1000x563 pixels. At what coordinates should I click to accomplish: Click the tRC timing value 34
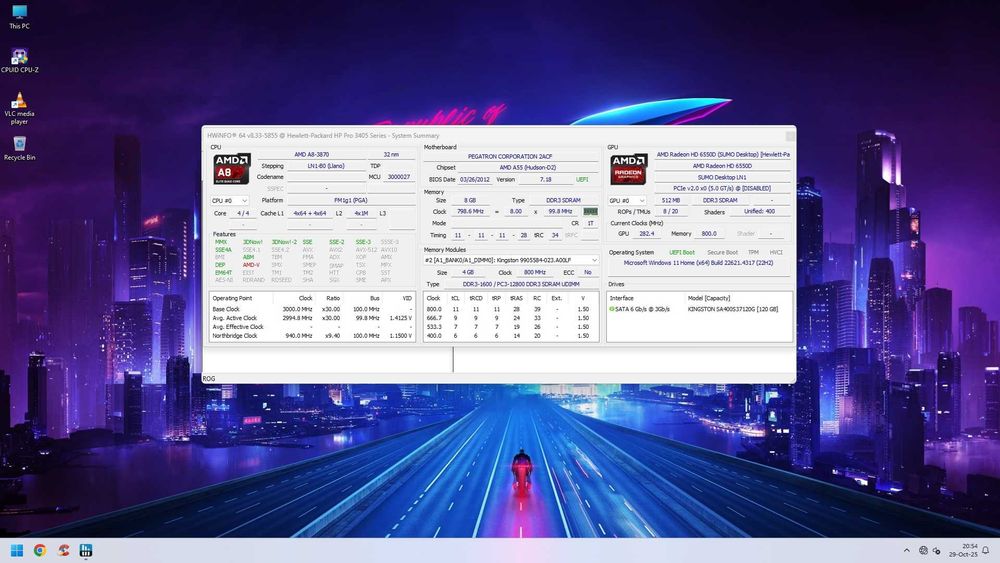tap(555, 235)
